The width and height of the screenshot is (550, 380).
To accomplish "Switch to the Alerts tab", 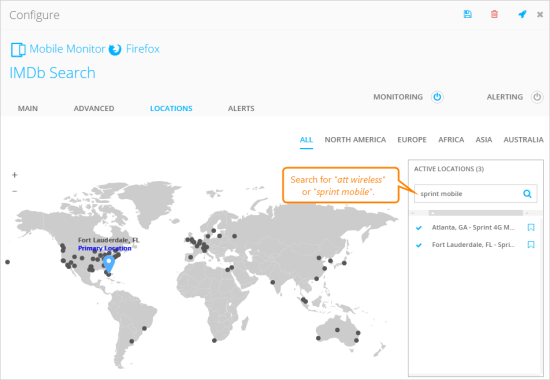I will [241, 108].
